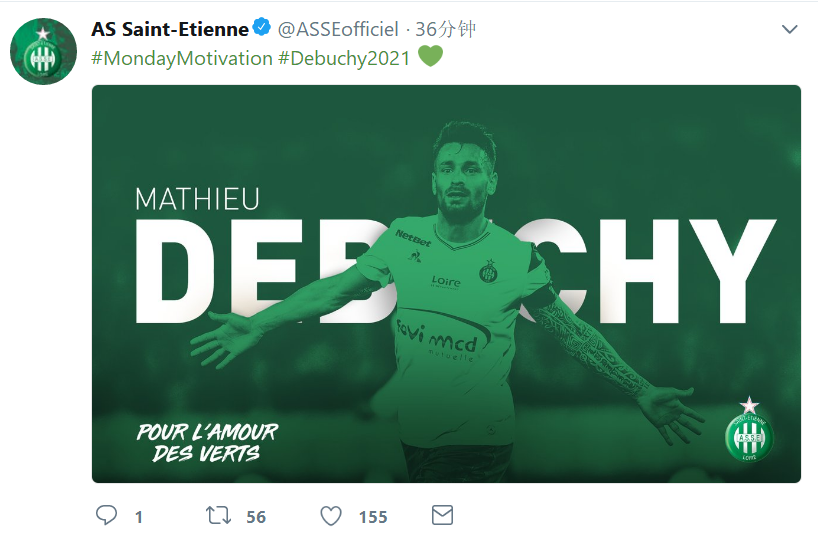Click the blue verified badge
The width and height of the screenshot is (818, 548).
262,28
